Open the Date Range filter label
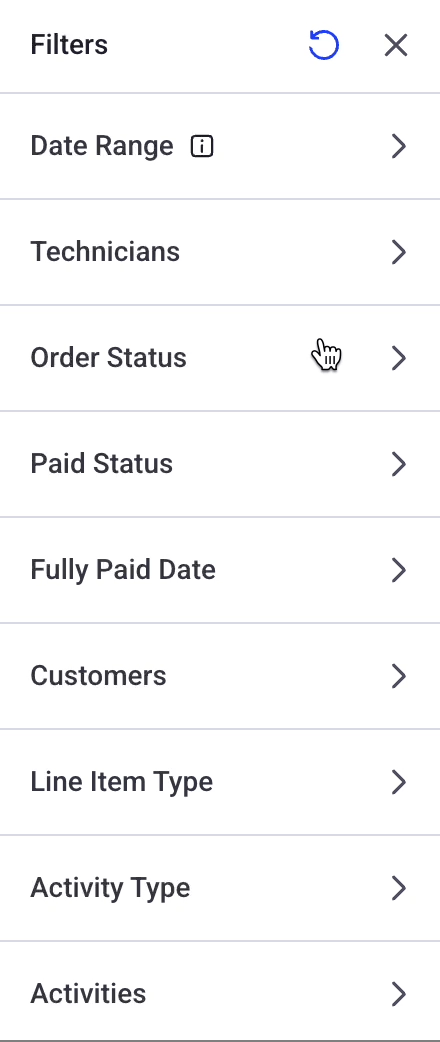This screenshot has height=1042, width=440. pyautogui.click(x=102, y=146)
